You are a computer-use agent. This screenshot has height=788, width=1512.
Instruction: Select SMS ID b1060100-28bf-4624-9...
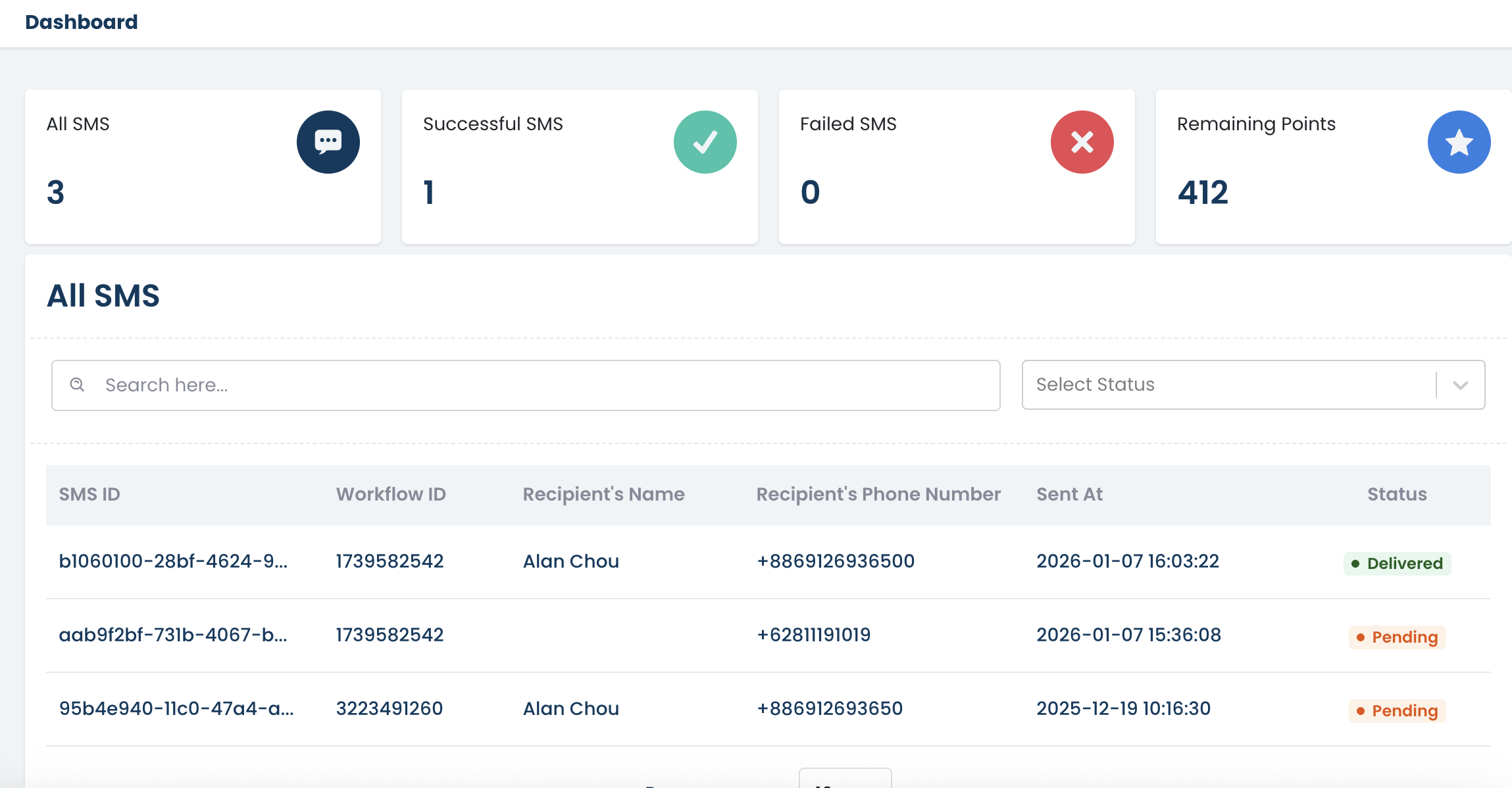[173, 561]
